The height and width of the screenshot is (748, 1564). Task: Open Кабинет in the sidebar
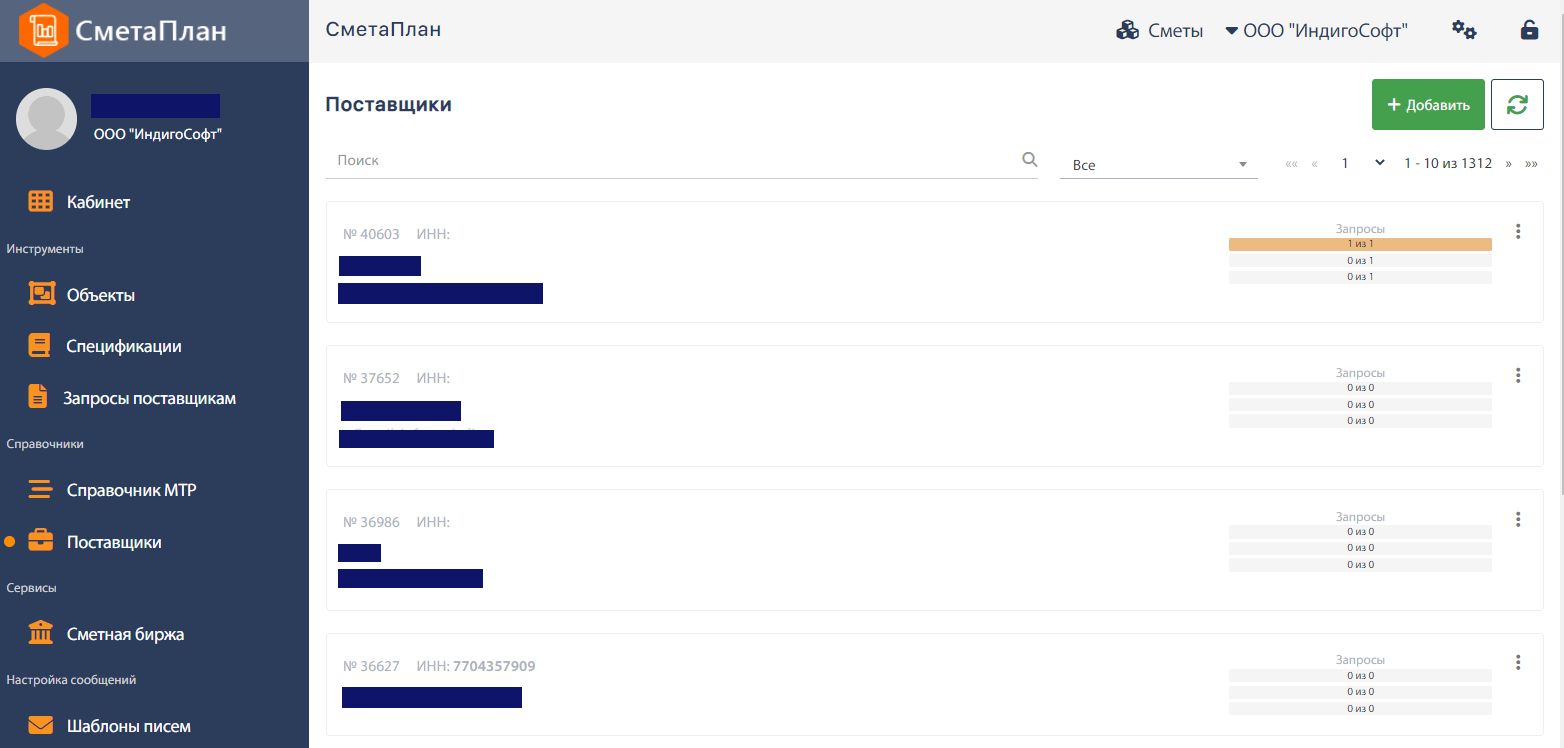98,202
